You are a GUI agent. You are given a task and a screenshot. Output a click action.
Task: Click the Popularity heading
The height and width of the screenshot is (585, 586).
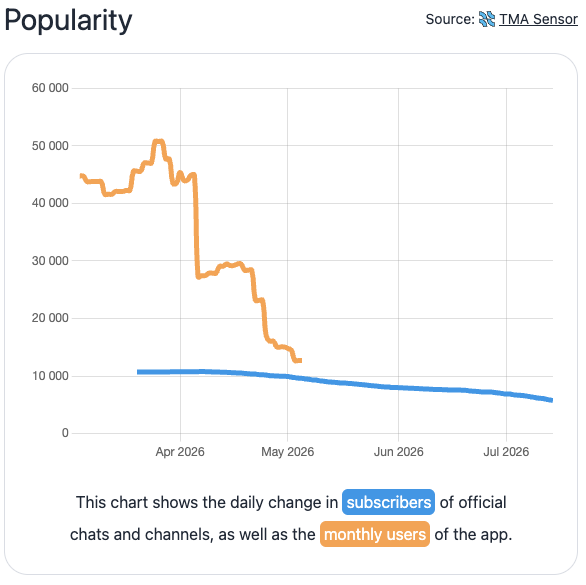pos(68,20)
